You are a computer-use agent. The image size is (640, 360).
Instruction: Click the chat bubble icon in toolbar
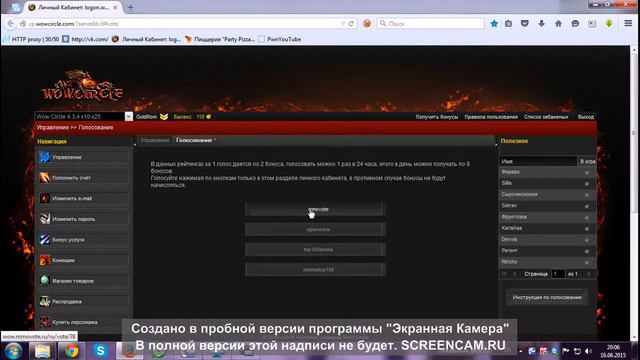tap(575, 24)
